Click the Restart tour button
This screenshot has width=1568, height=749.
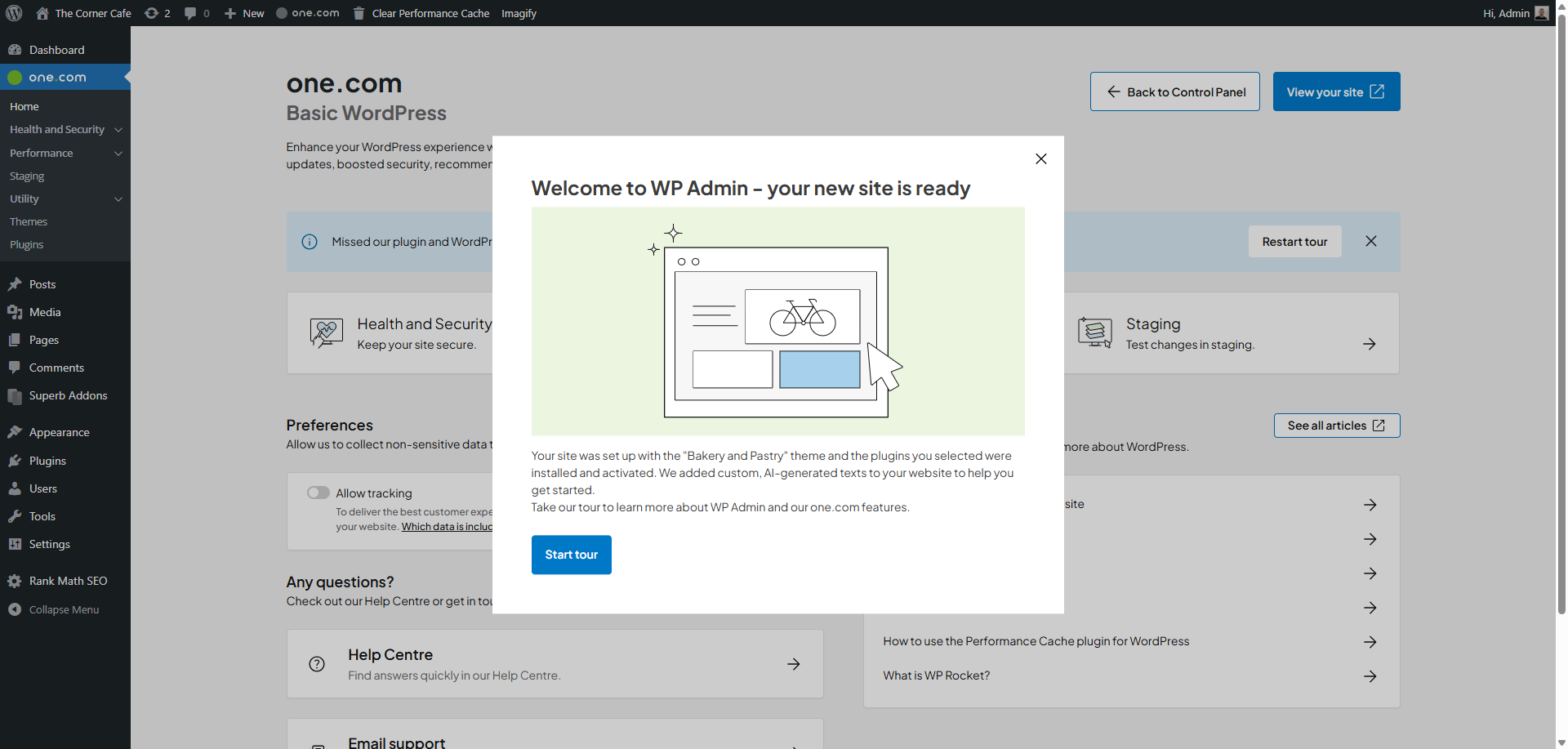coord(1295,242)
